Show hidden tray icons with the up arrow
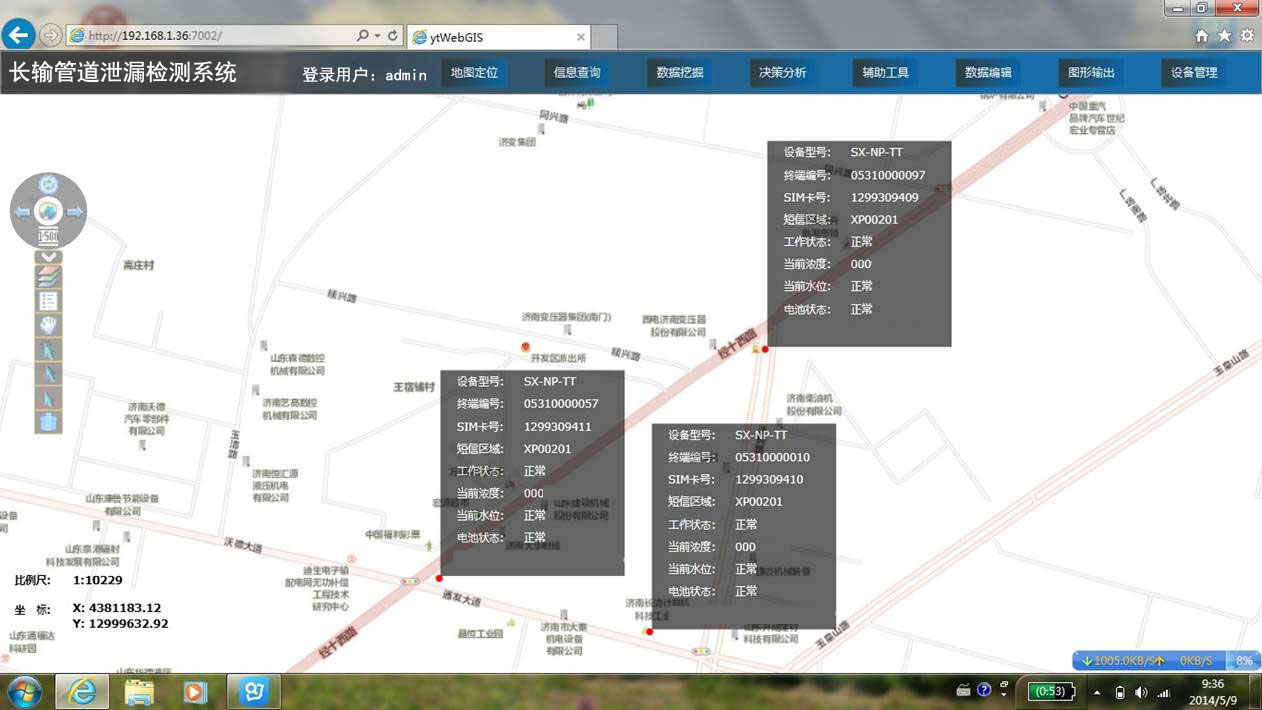 click(x=1097, y=692)
